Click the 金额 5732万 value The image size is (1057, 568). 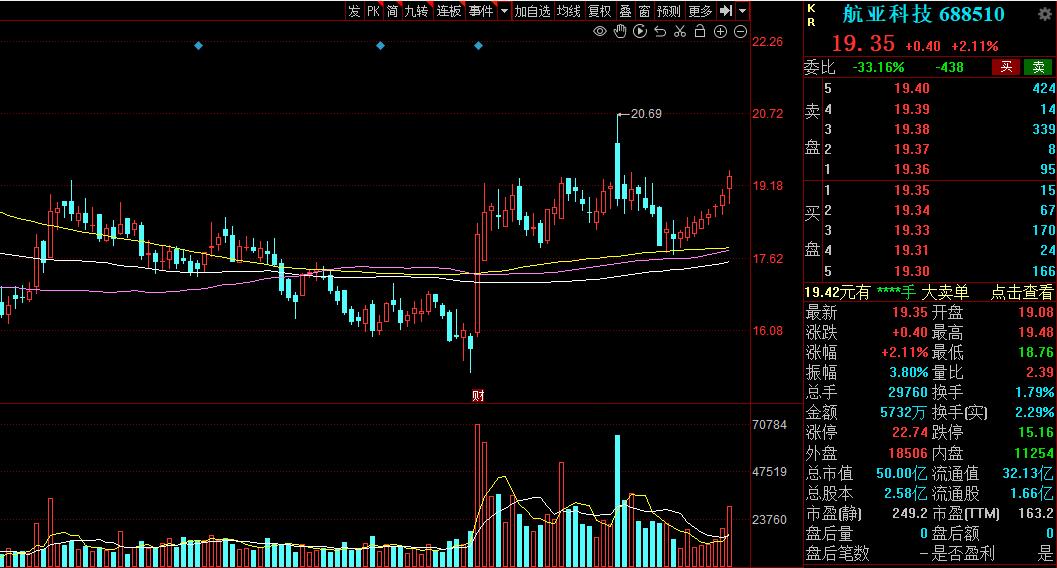coord(903,412)
